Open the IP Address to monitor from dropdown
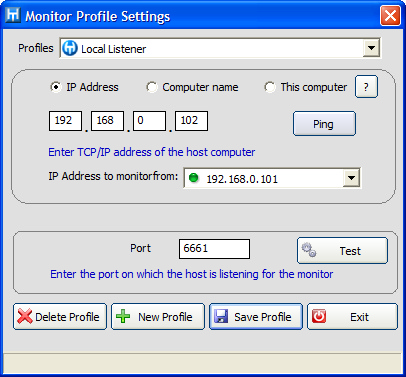406x377 pixels. (x=351, y=178)
